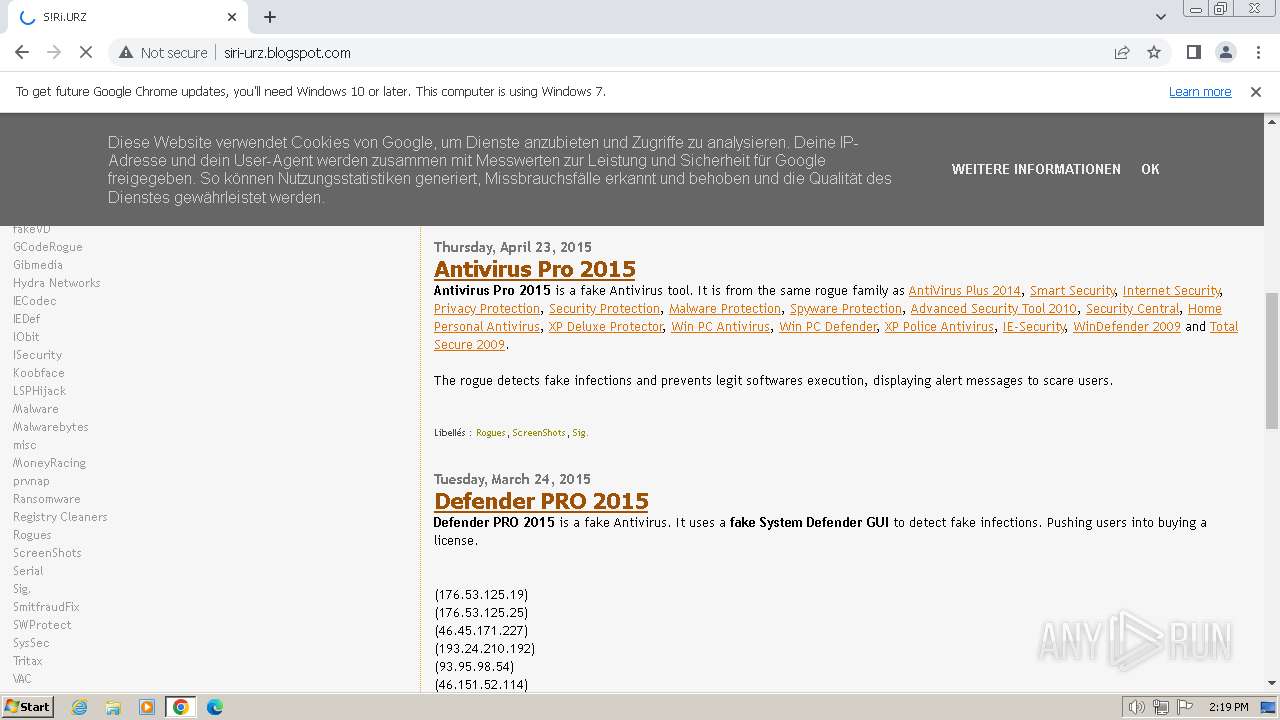Screen dimensions: 1280x720
Task: Close the SIRI.URZ tab
Action: (x=232, y=17)
